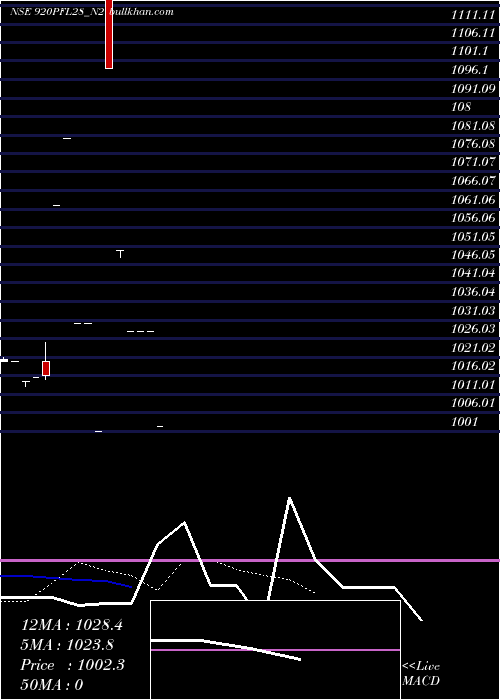Select the 1076.08 price axis label
The width and height of the screenshot is (500, 700).
(473, 144)
